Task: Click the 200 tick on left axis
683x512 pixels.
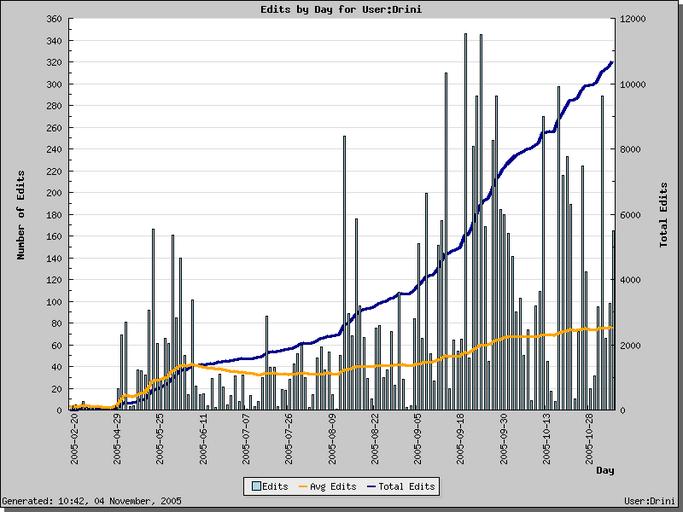Action: (54, 193)
